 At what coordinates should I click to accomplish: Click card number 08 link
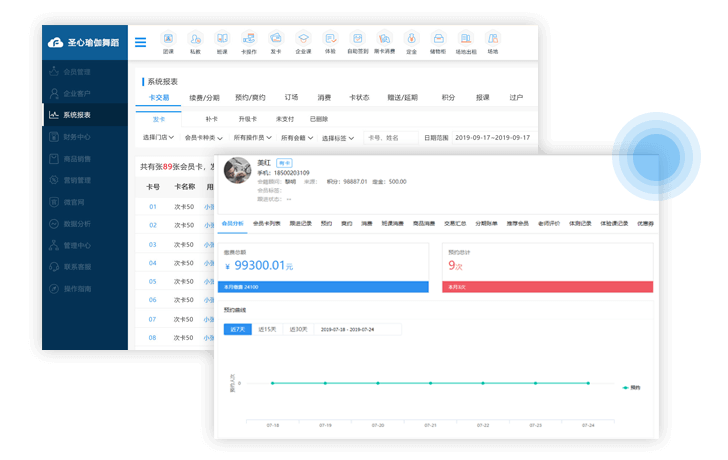click(153, 337)
